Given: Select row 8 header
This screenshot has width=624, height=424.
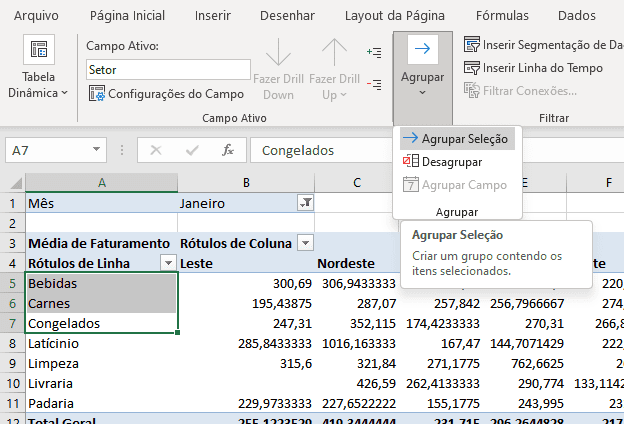Looking at the screenshot, I should click(12, 343).
